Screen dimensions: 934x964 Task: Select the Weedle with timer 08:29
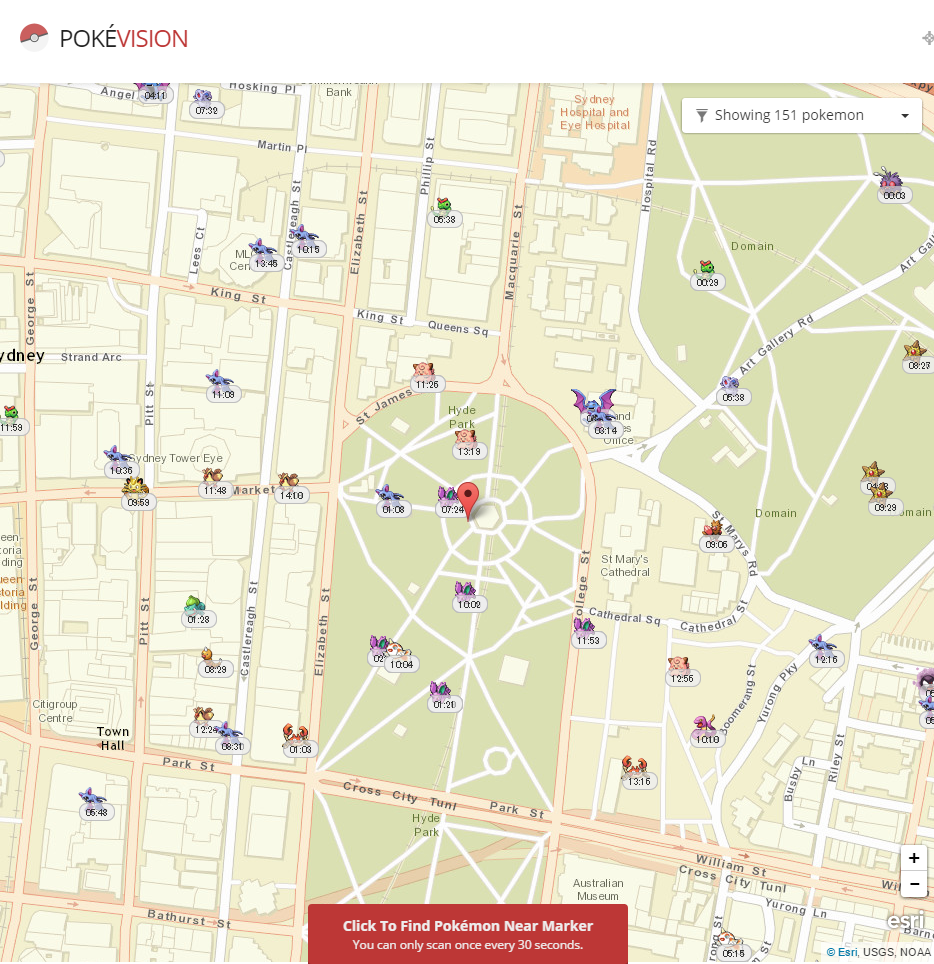[214, 662]
